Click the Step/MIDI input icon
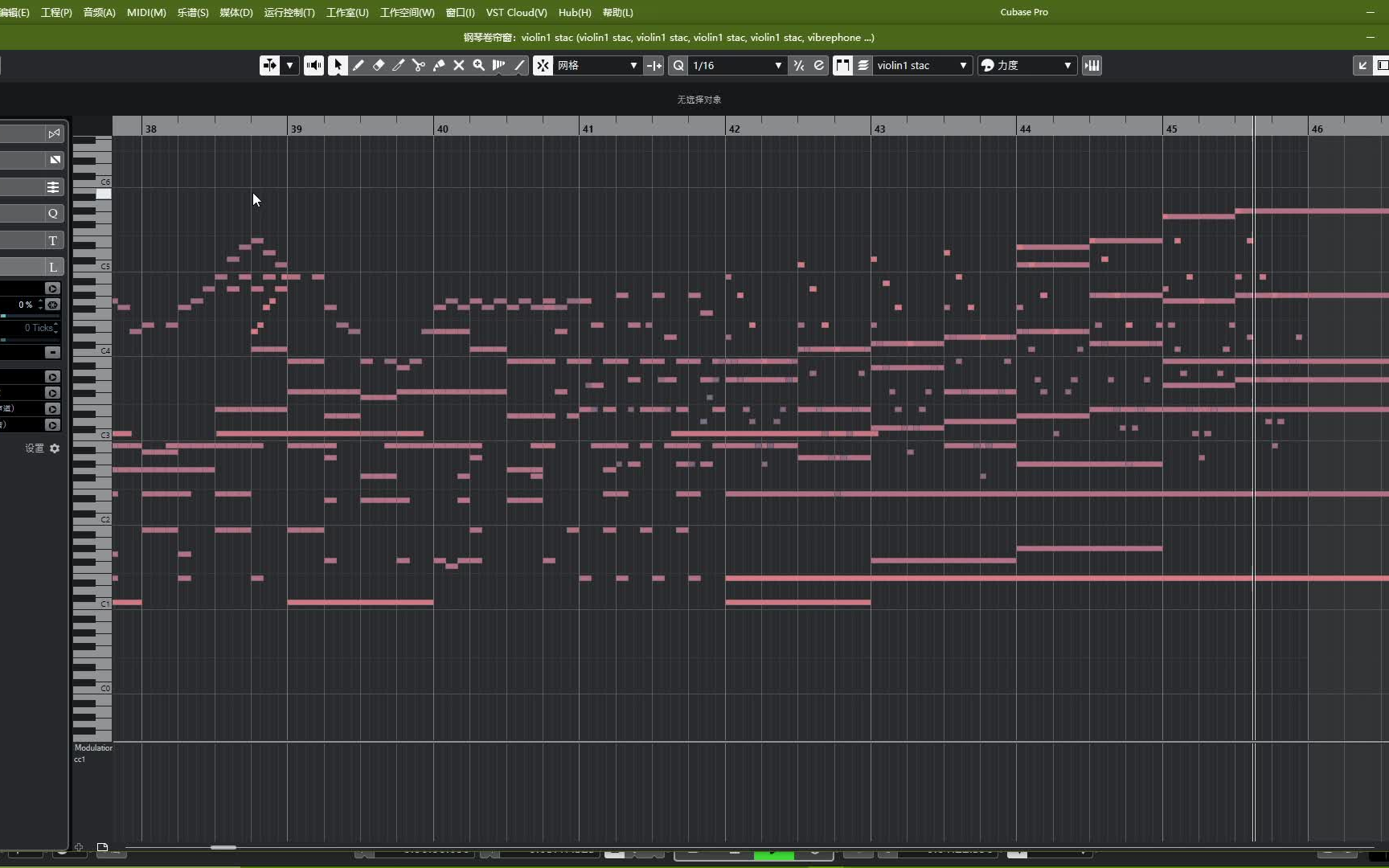1389x868 pixels. point(1092,65)
